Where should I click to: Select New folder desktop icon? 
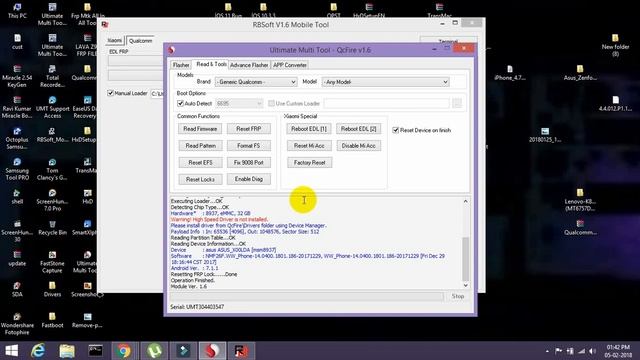[615, 45]
